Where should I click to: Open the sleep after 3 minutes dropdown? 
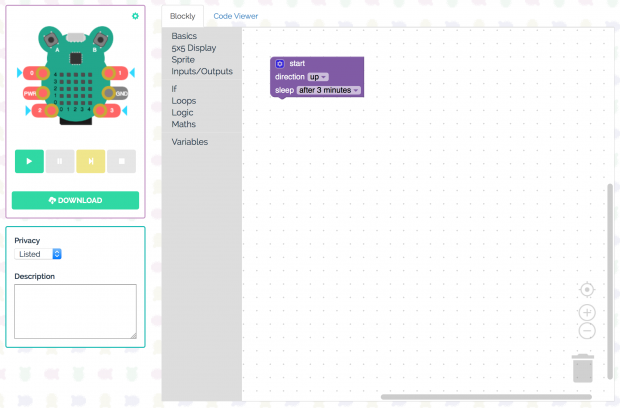(329, 91)
